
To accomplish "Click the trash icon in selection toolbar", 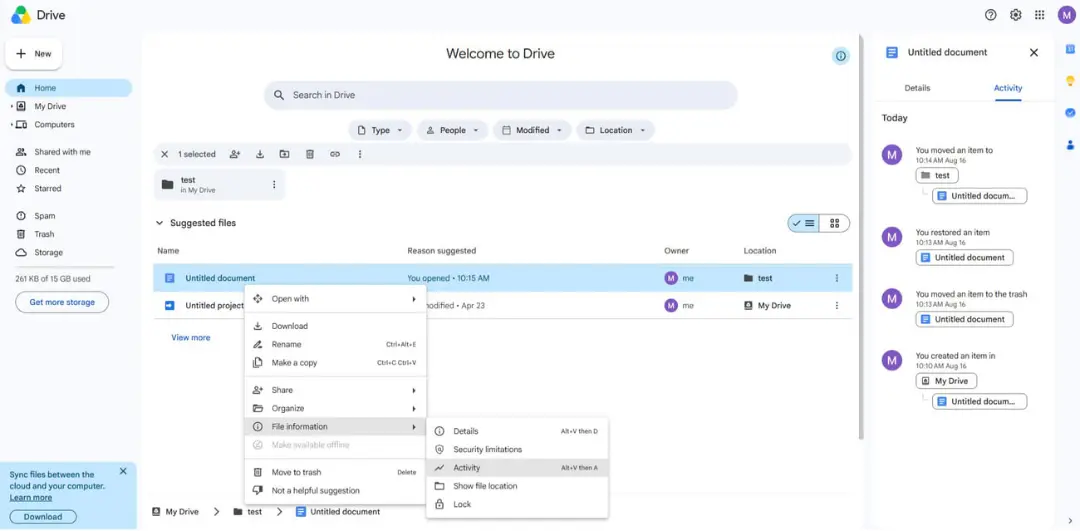I will point(310,154).
